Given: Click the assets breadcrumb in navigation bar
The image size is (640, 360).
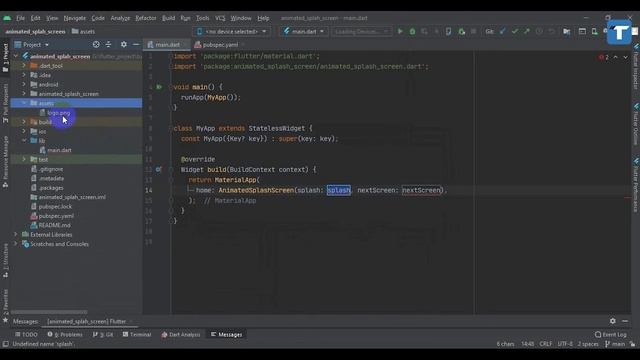Looking at the screenshot, I should pyautogui.click(x=84, y=31).
